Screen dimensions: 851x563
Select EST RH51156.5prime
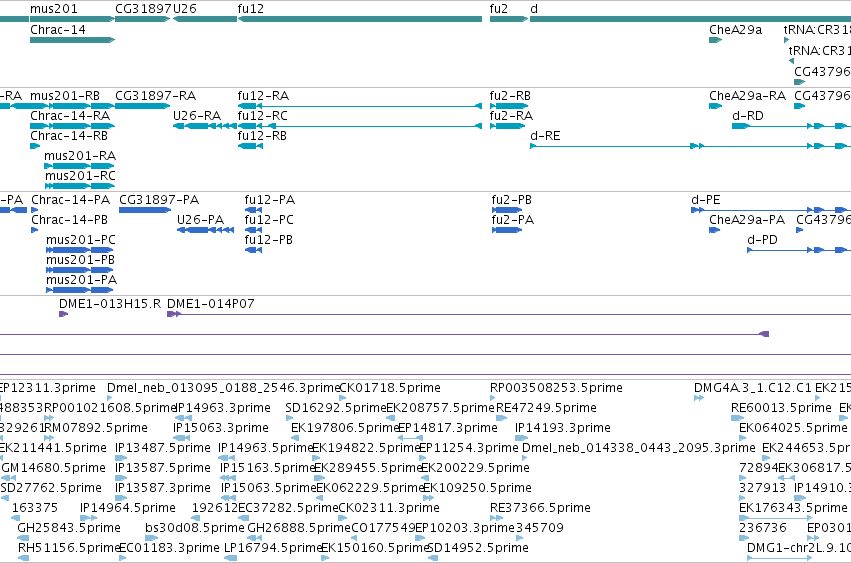[x=68, y=548]
